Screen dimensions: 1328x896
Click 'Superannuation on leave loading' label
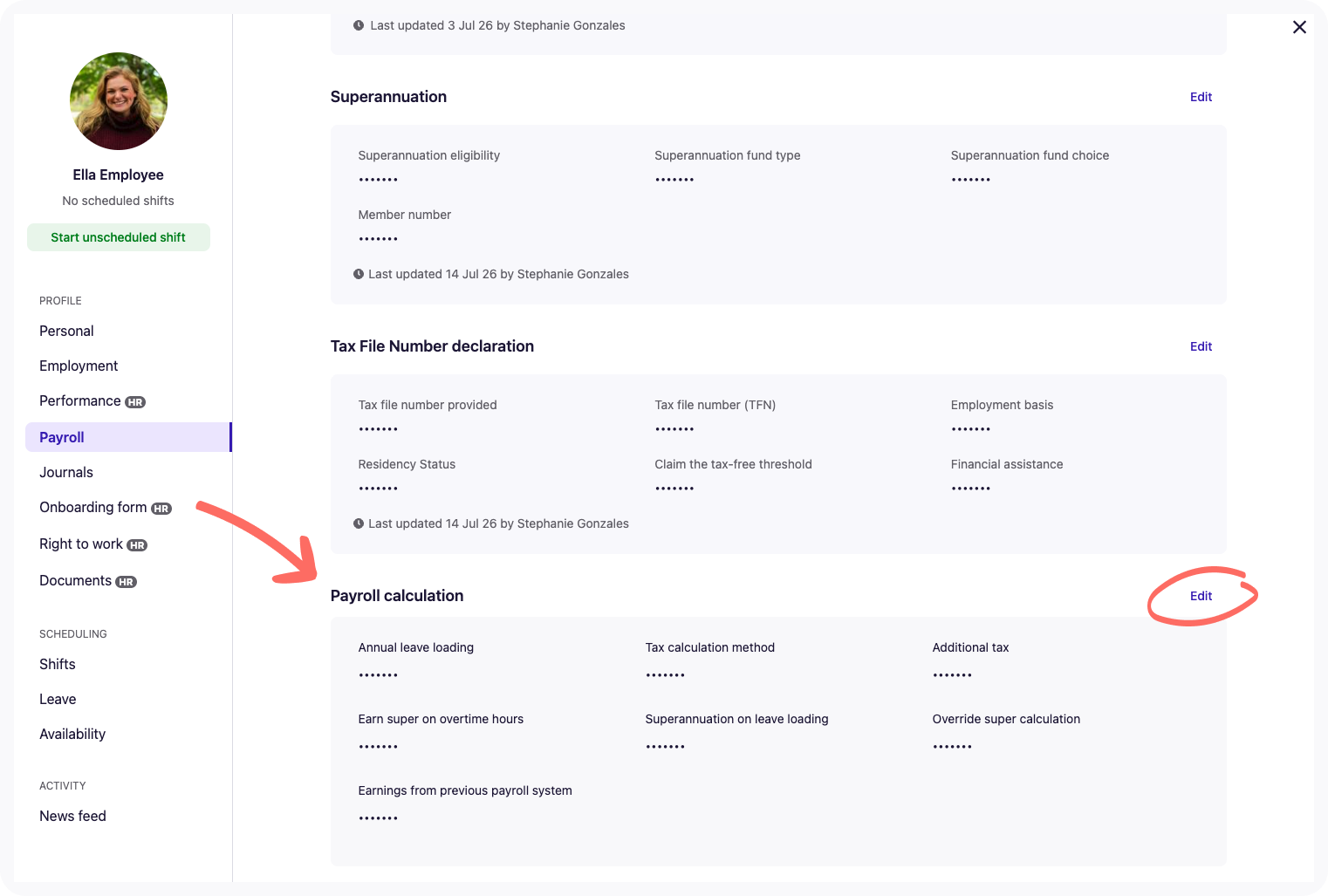(736, 719)
